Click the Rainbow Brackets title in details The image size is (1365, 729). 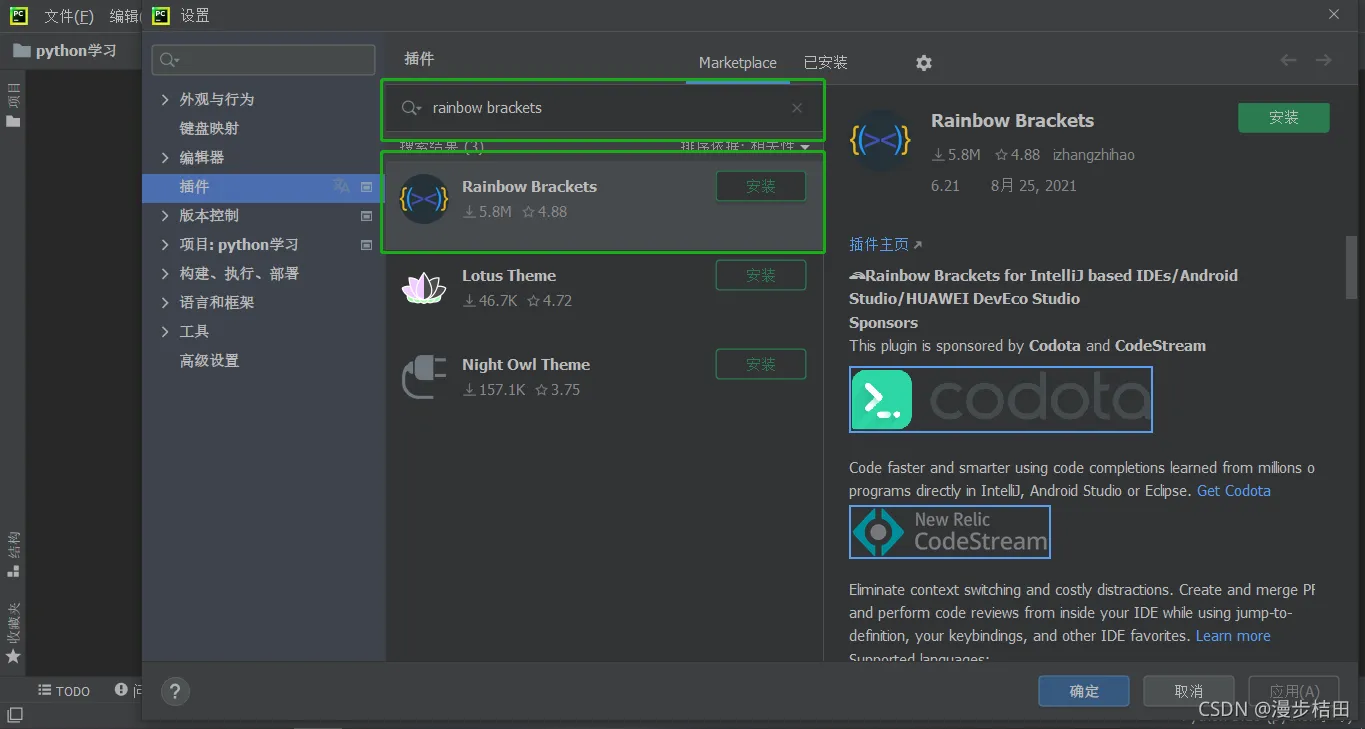(x=1012, y=121)
